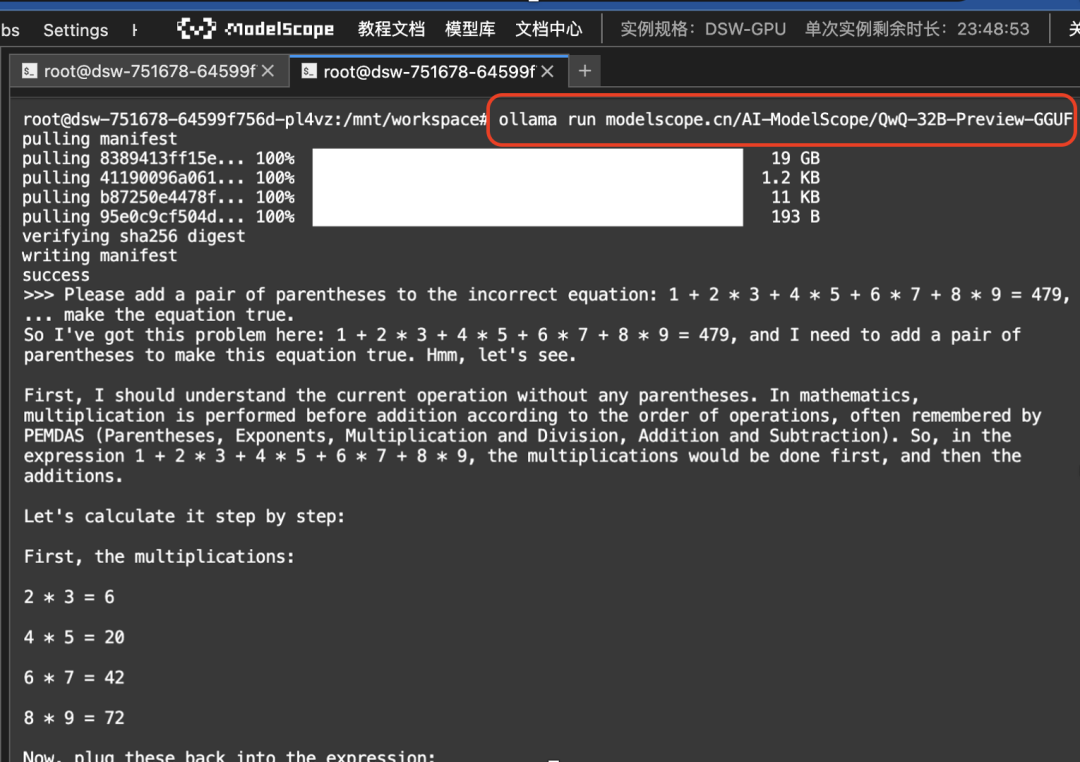Close the second terminal tab

548,71
